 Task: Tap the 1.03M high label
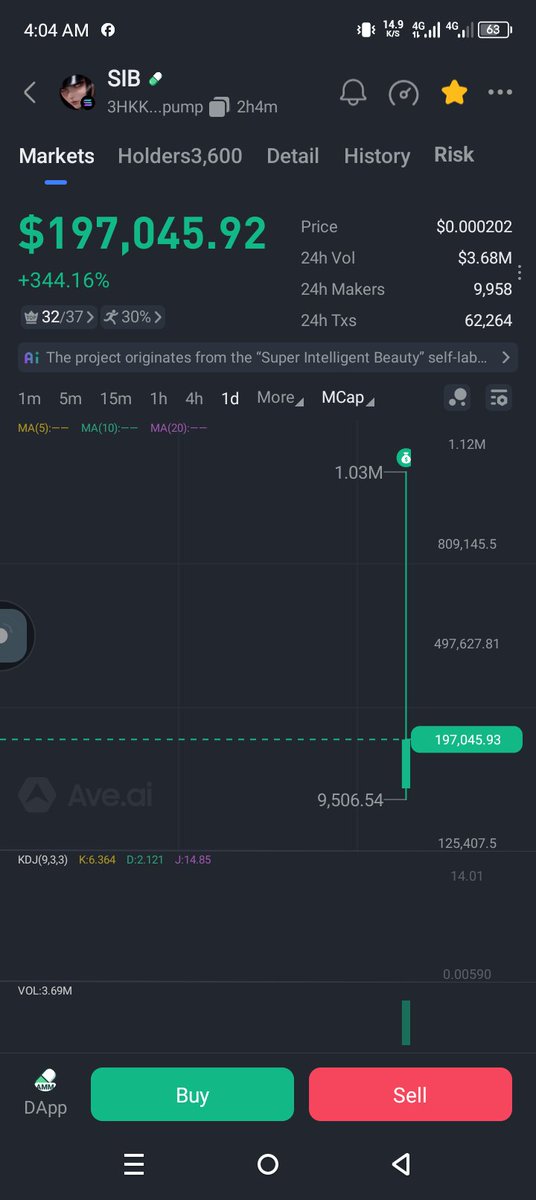(359, 472)
